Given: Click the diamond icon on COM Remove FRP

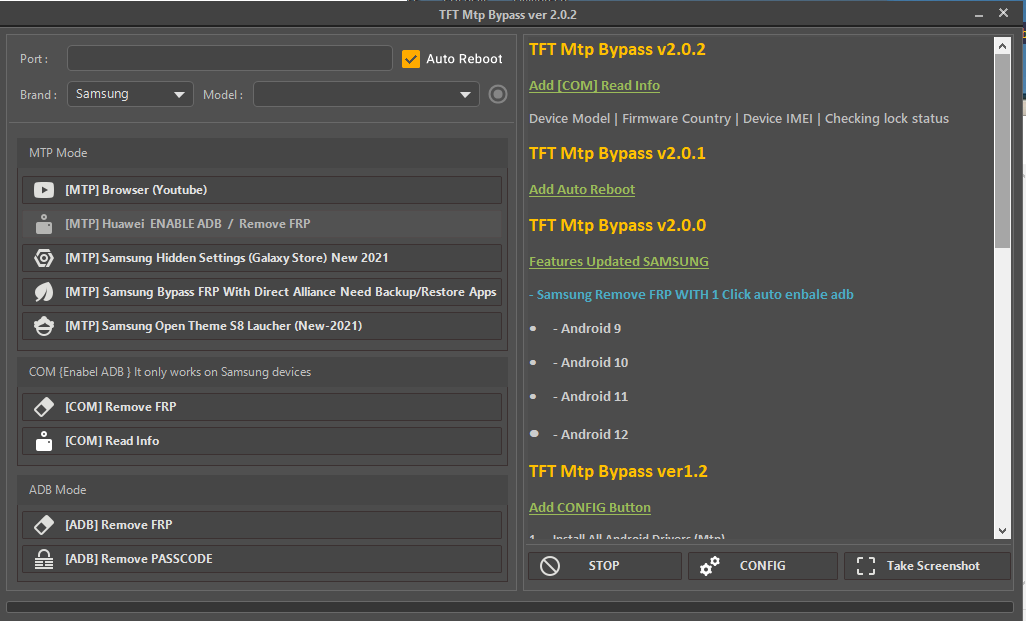Looking at the screenshot, I should [x=44, y=406].
